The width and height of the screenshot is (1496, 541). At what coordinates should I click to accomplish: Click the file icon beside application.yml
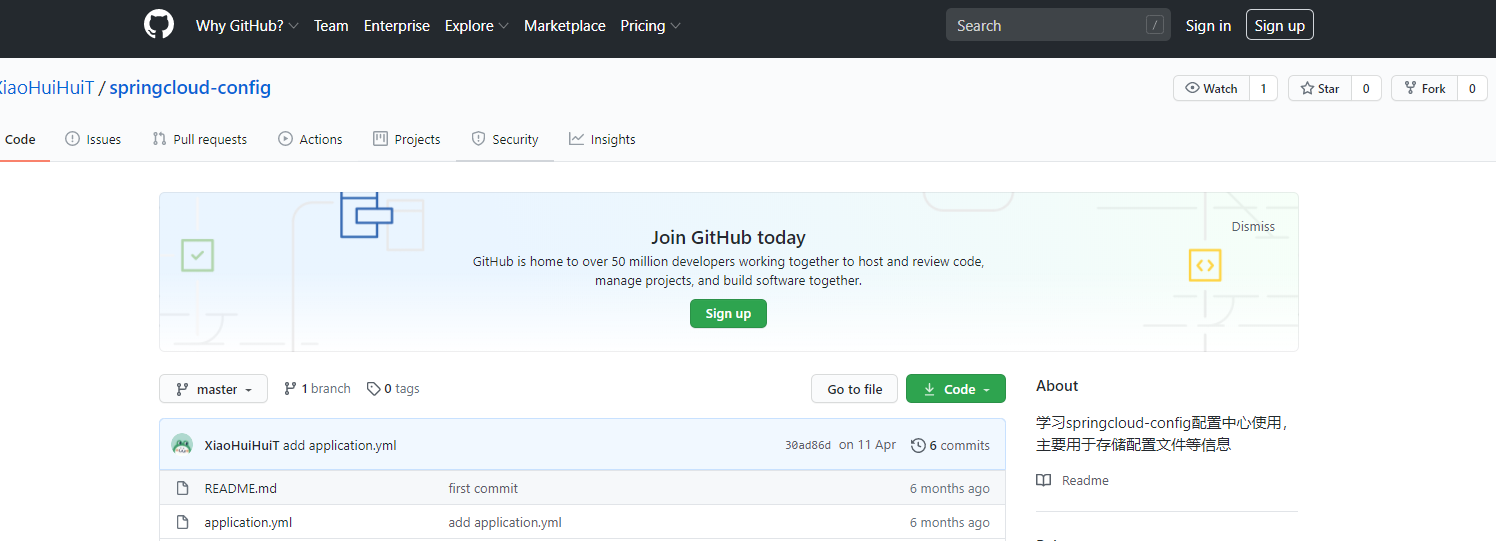click(x=182, y=523)
